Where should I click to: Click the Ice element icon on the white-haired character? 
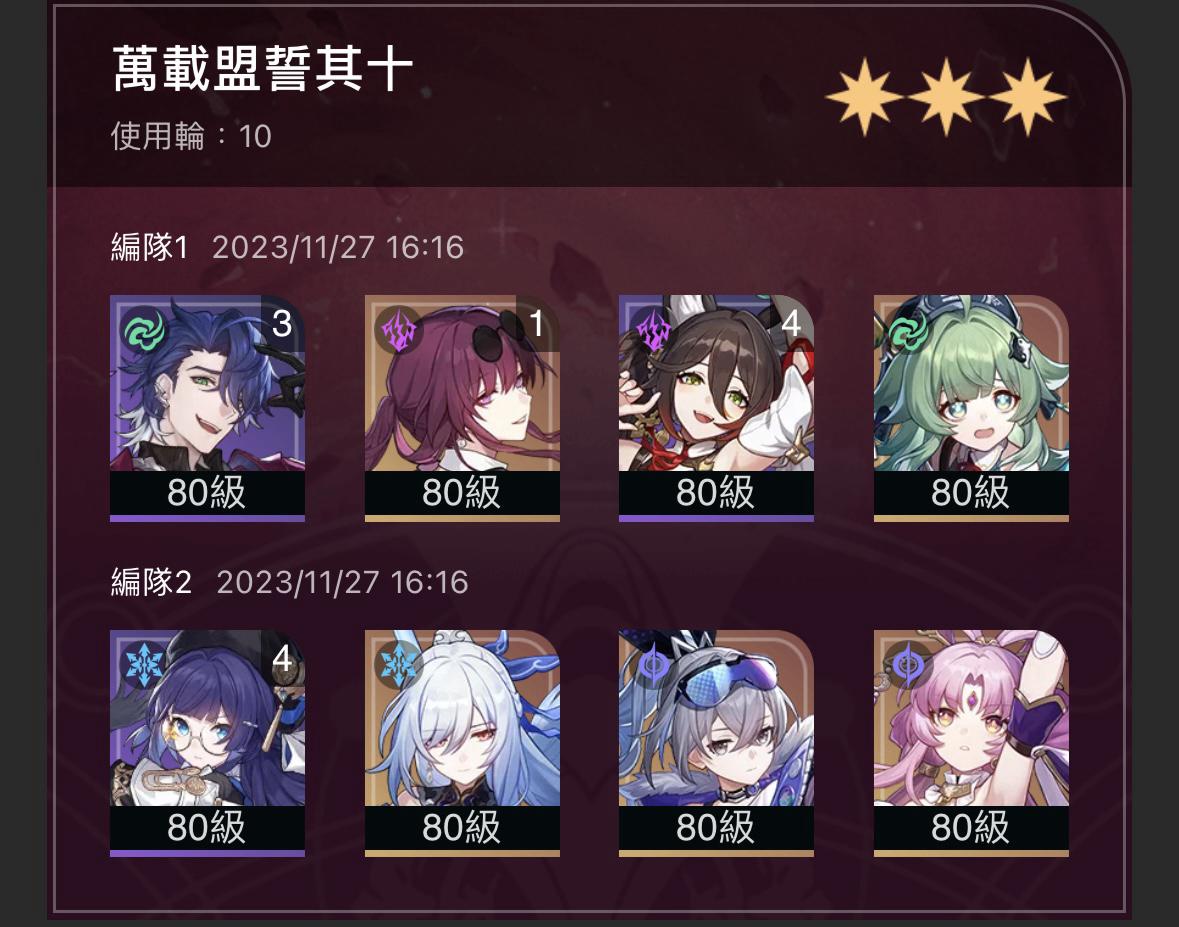398,665
